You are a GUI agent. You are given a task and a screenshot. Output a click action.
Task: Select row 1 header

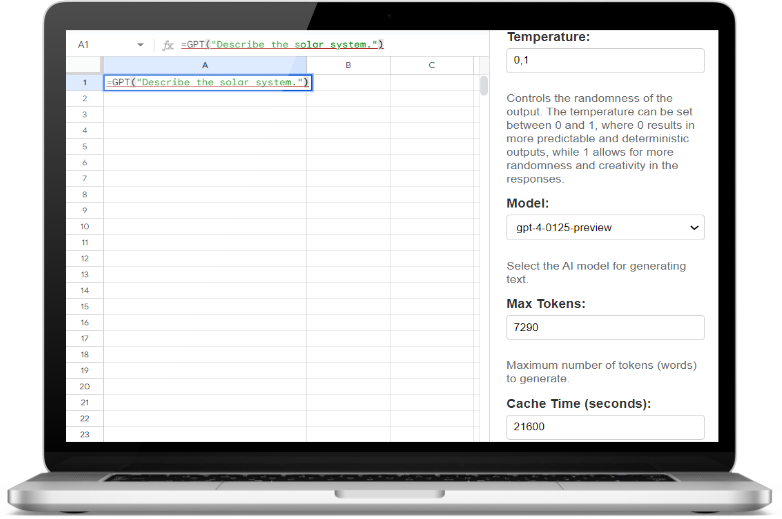(85, 82)
